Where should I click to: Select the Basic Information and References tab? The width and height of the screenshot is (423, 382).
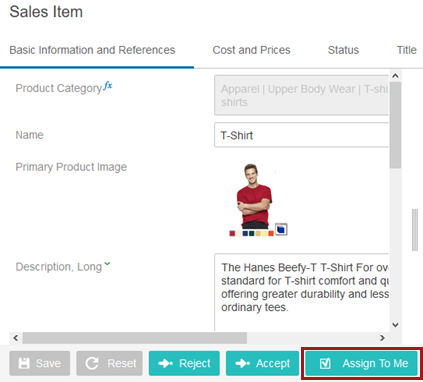[x=92, y=50]
